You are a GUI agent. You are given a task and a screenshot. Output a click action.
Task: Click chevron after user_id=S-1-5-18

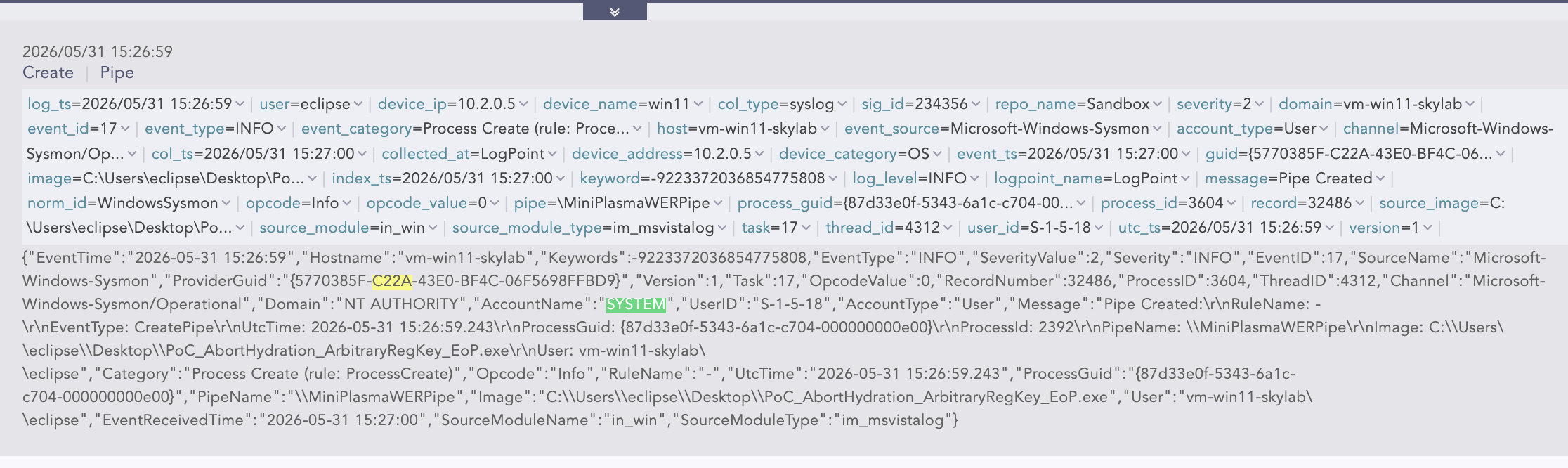tap(1099, 228)
